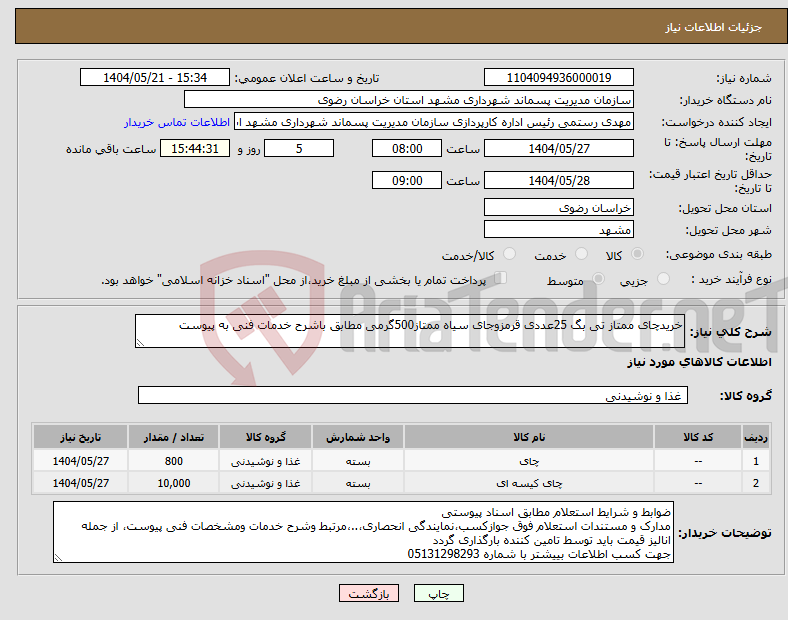788x620 pixels.
Task: Click the کد کالا column header
Action: click(x=698, y=437)
